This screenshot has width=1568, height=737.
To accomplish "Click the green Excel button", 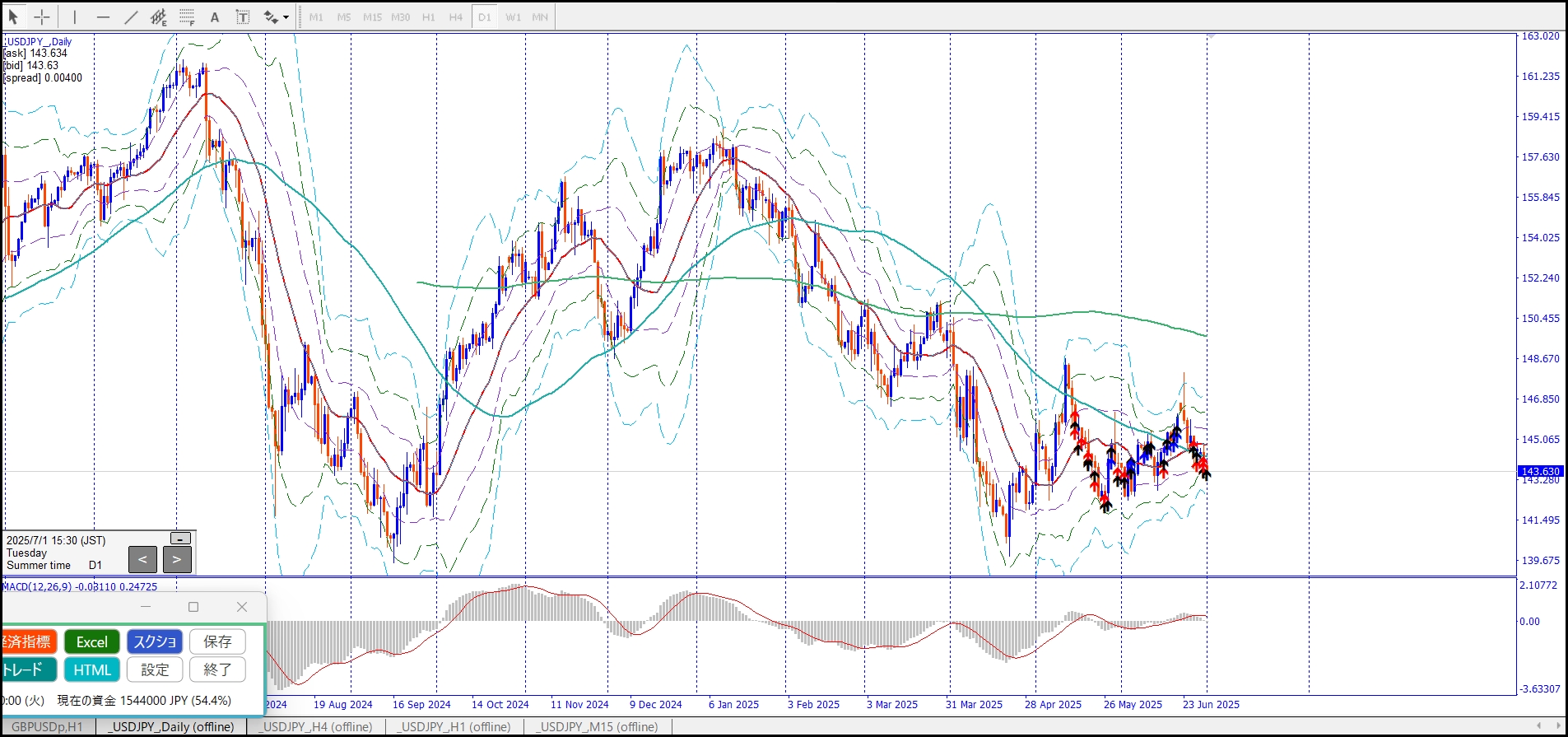I will pos(92,641).
